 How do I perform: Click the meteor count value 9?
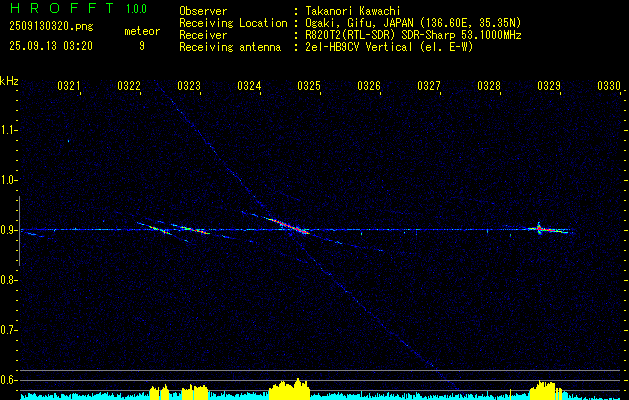tap(142, 46)
